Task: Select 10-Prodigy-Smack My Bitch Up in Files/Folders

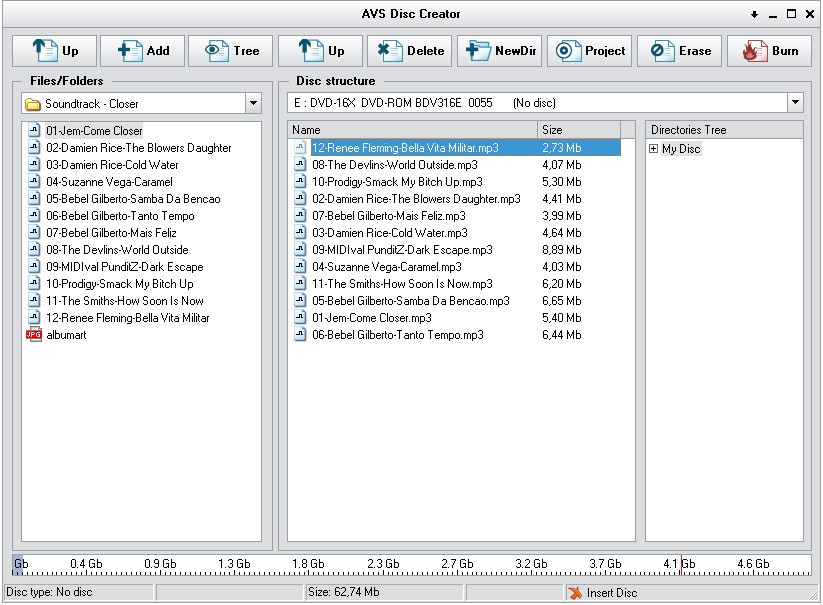Action: point(120,284)
